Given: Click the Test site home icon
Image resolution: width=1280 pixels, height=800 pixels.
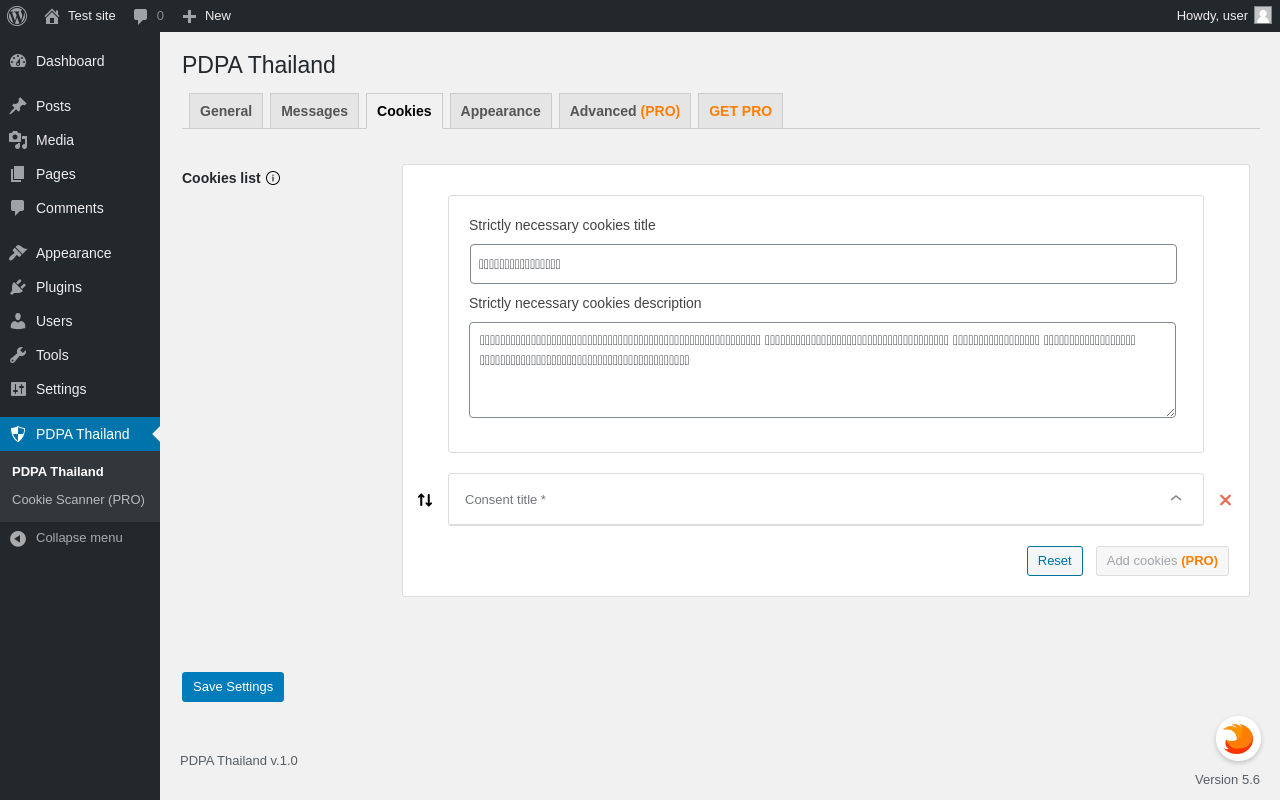Looking at the screenshot, I should 52,16.
